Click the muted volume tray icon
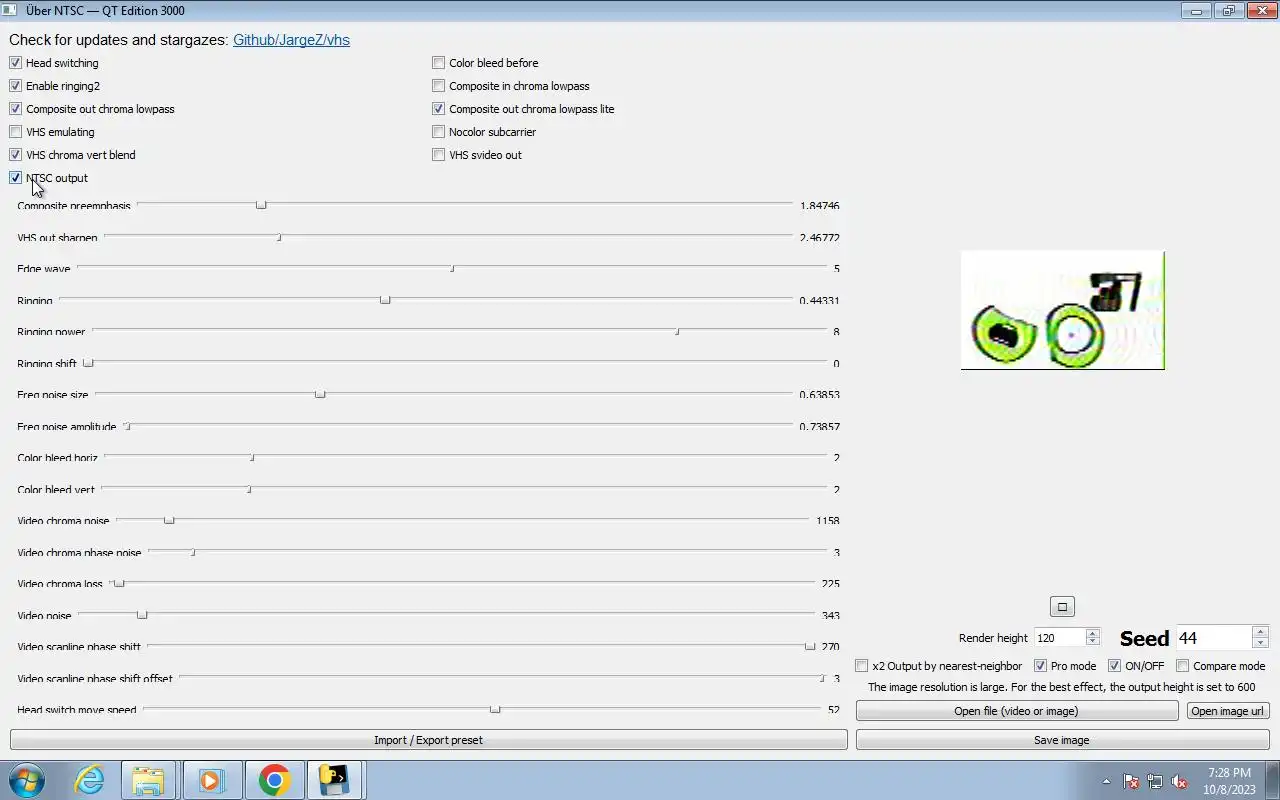1280x800 pixels. click(x=1179, y=782)
